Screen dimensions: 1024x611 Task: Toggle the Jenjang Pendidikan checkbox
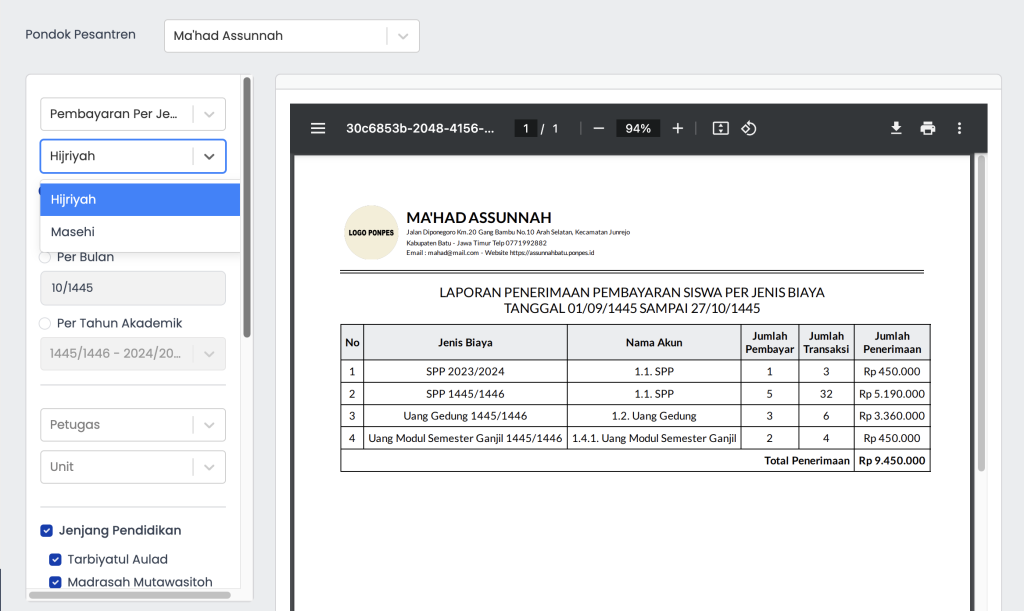tap(46, 531)
